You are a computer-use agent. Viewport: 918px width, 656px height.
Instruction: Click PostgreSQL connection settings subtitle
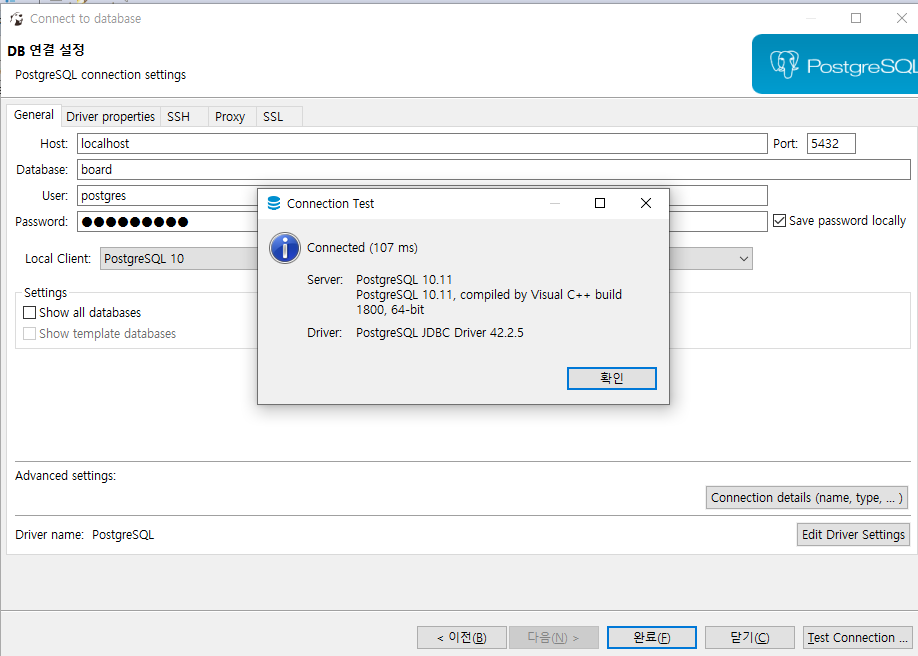click(x=101, y=75)
